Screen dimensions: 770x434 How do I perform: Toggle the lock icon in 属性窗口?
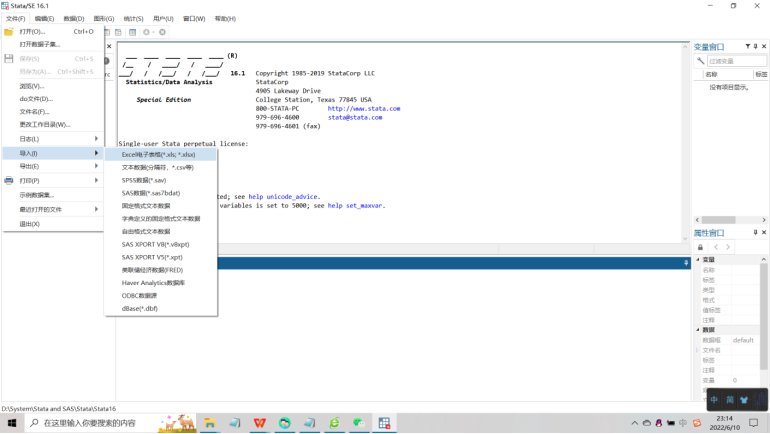[x=701, y=247]
